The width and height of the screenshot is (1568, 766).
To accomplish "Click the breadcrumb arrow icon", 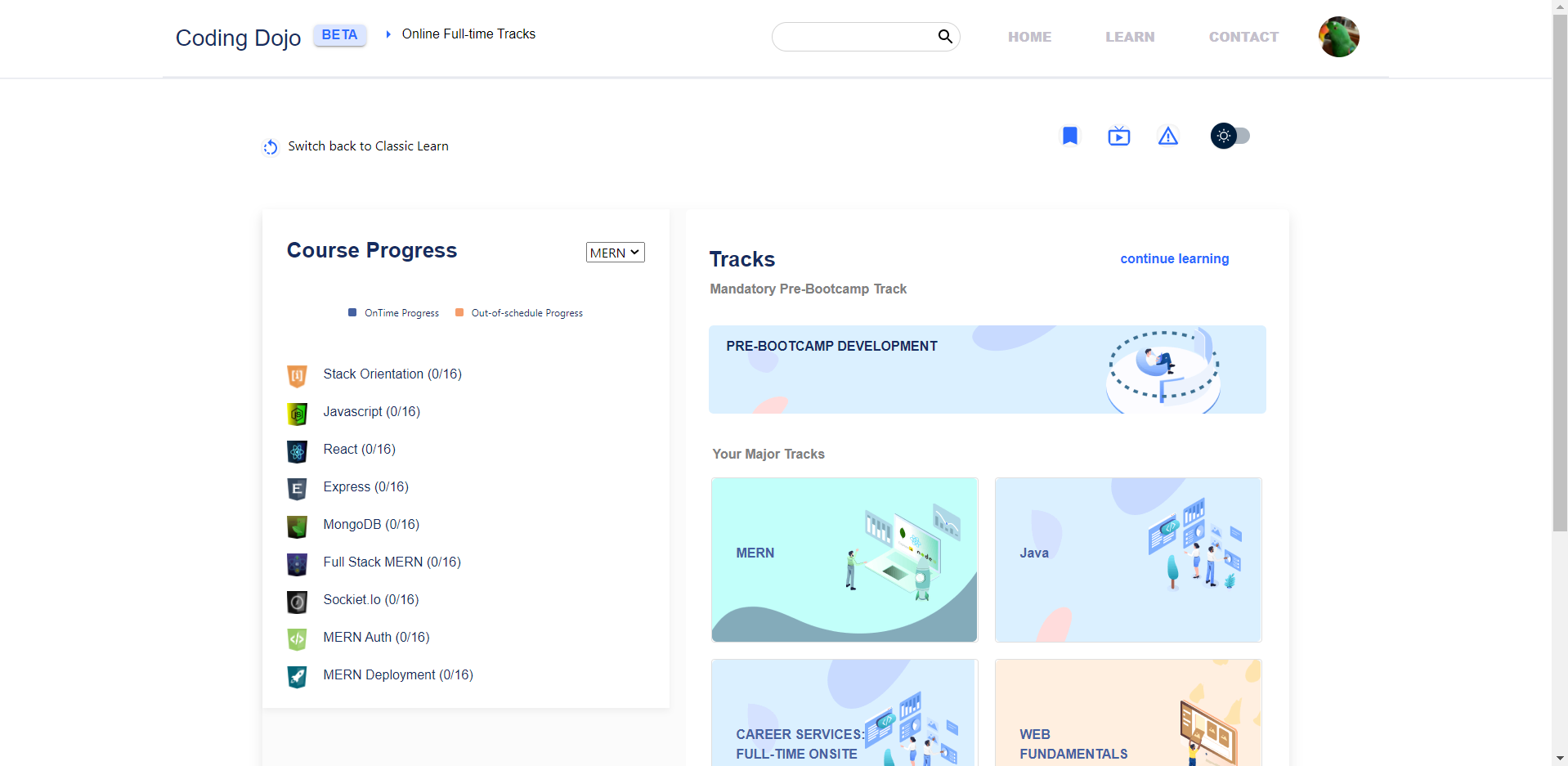I will click(x=388, y=34).
